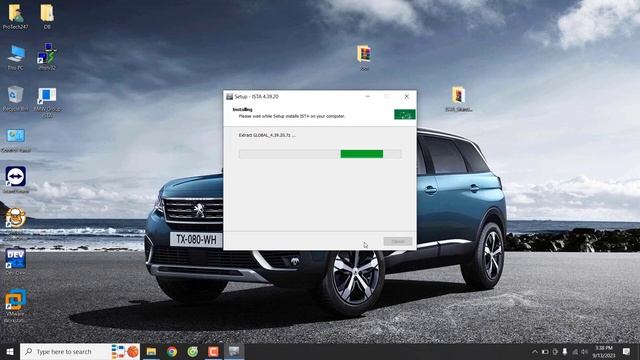
Task: Click the setup icon in installer title bar
Action: tap(229, 97)
